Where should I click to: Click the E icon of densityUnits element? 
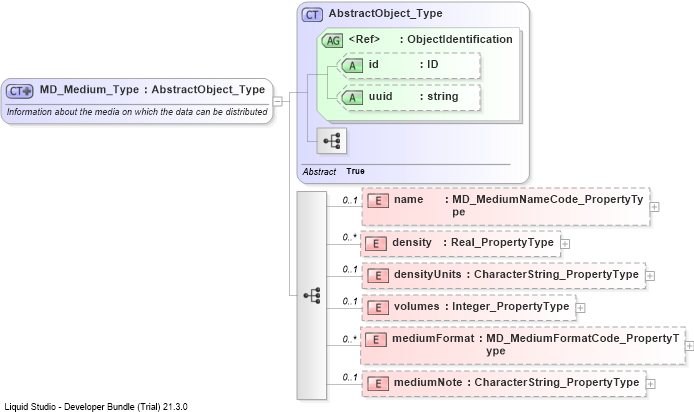pyautogui.click(x=378, y=276)
